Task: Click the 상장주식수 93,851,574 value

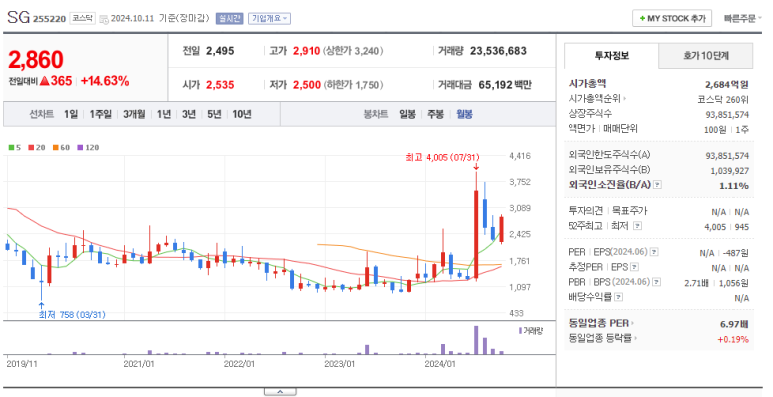Action: click(x=727, y=114)
